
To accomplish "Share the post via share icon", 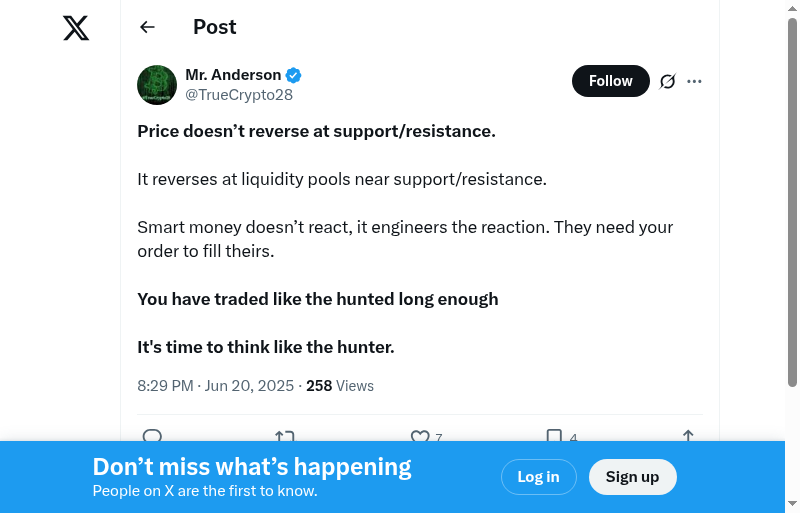I will (688, 436).
